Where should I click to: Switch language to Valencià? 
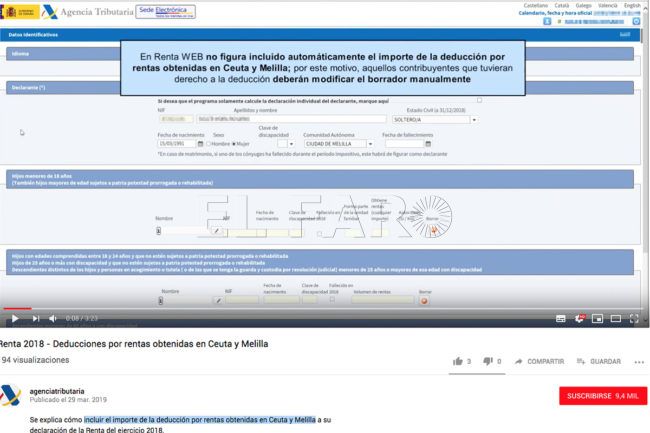608,5
